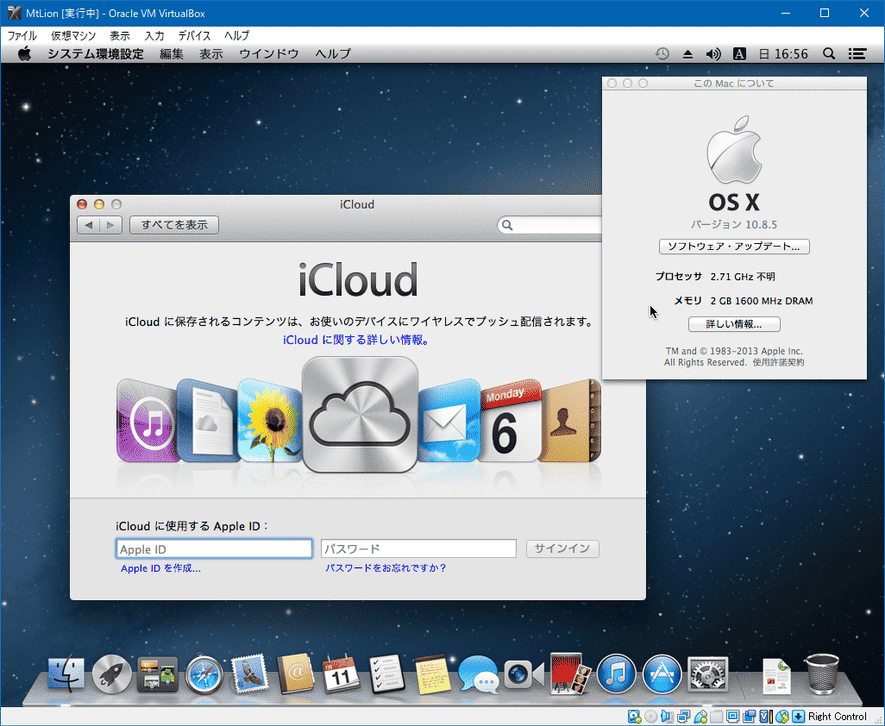Open the Apple menu
The width and height of the screenshot is (885, 726).
click(x=24, y=54)
